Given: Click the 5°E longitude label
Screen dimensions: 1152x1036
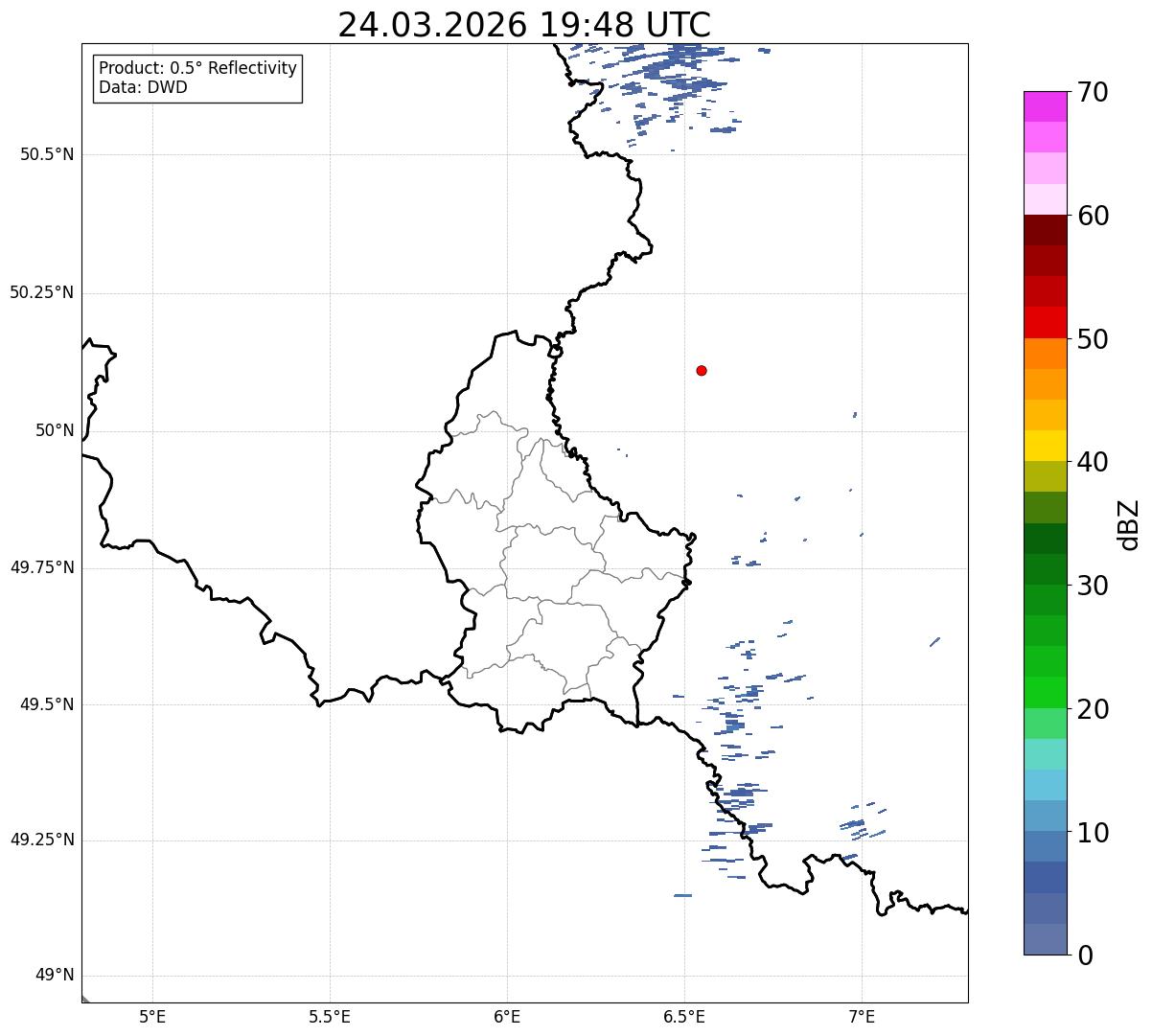Looking at the screenshot, I should coord(152,1016).
